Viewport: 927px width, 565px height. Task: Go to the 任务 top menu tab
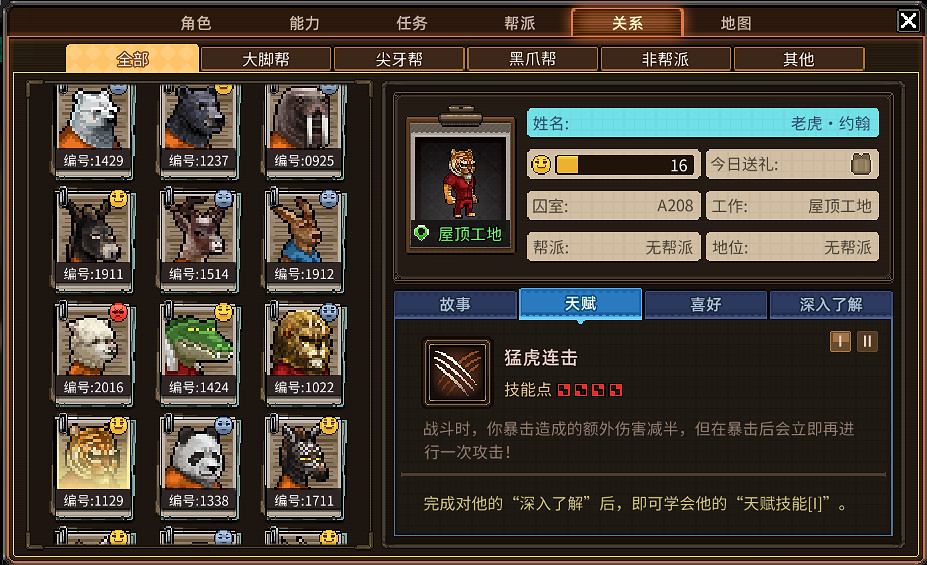(x=412, y=23)
